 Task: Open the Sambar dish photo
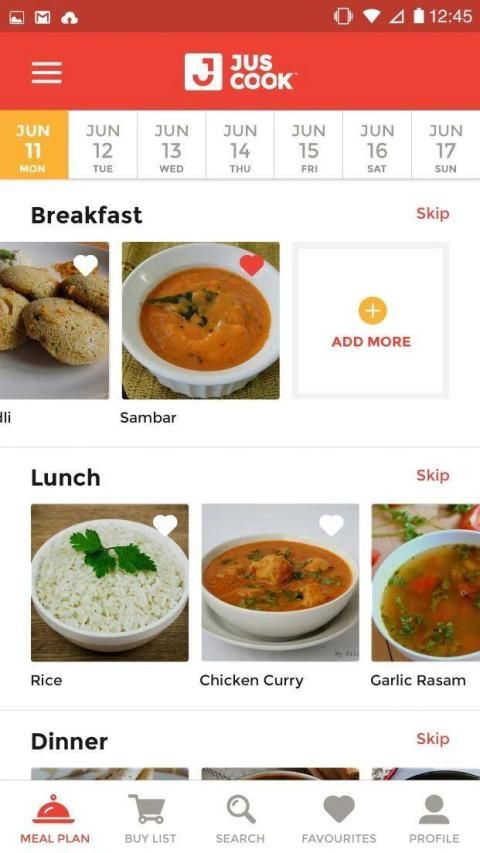201,320
